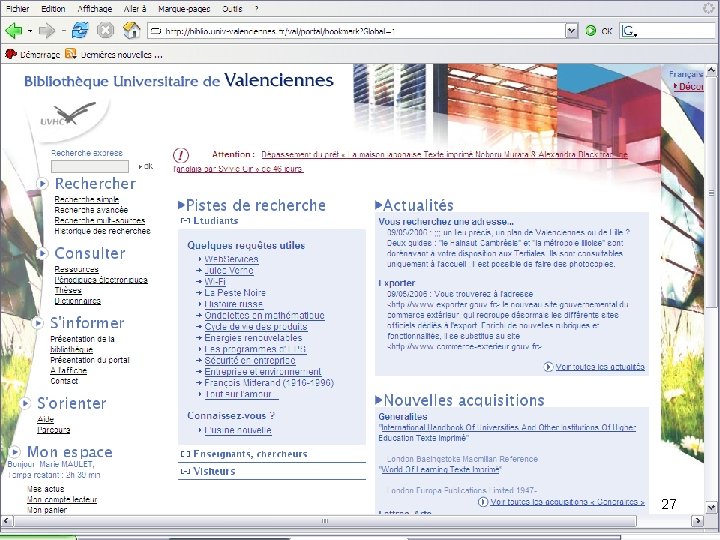Expand the Enseignants, chercheurs section
The height and width of the screenshot is (540, 720).
pos(185,454)
